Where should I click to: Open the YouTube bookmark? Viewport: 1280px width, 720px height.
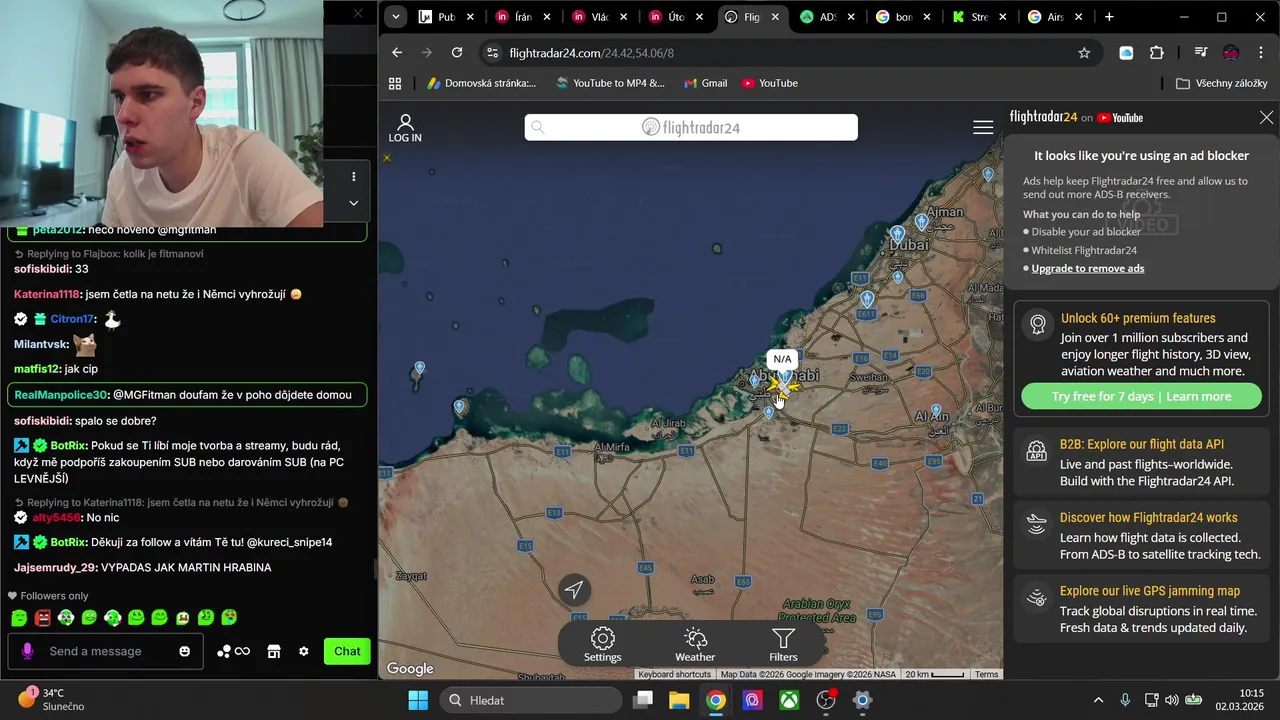pyautogui.click(x=769, y=83)
